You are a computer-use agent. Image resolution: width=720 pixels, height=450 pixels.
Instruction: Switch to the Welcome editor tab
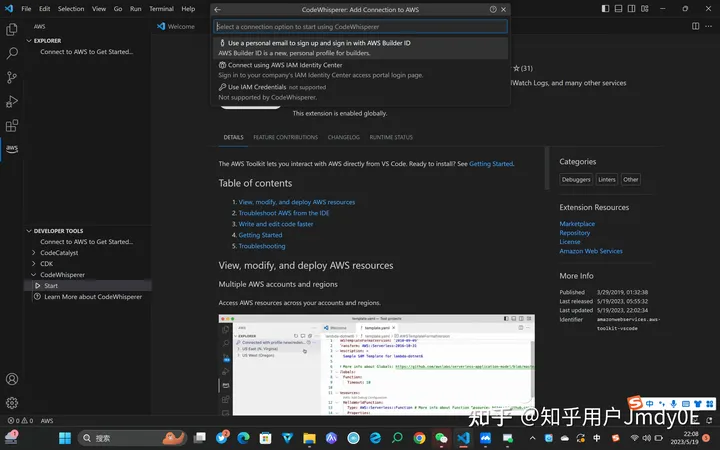[176, 27]
